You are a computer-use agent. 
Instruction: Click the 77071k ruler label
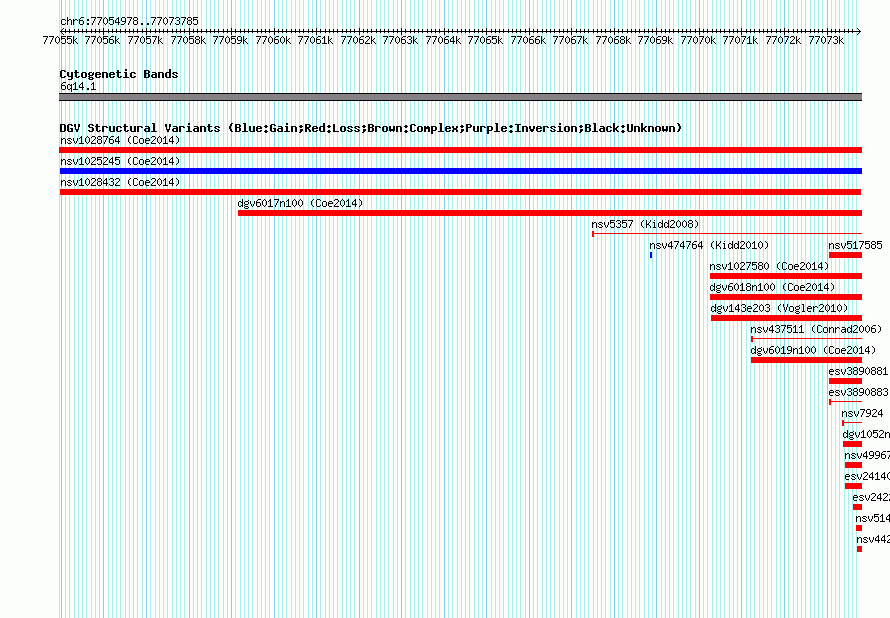click(x=740, y=41)
